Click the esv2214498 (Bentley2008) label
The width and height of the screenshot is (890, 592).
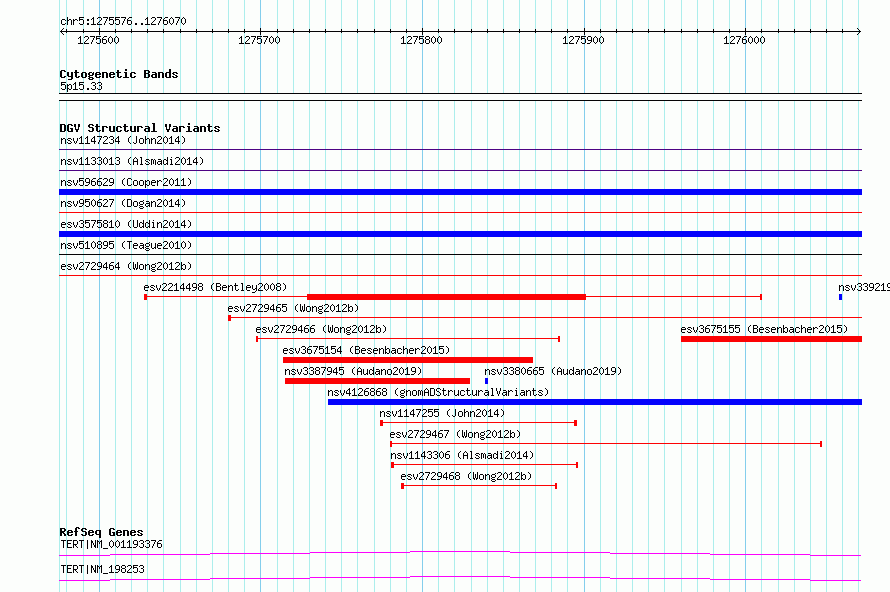[215, 287]
